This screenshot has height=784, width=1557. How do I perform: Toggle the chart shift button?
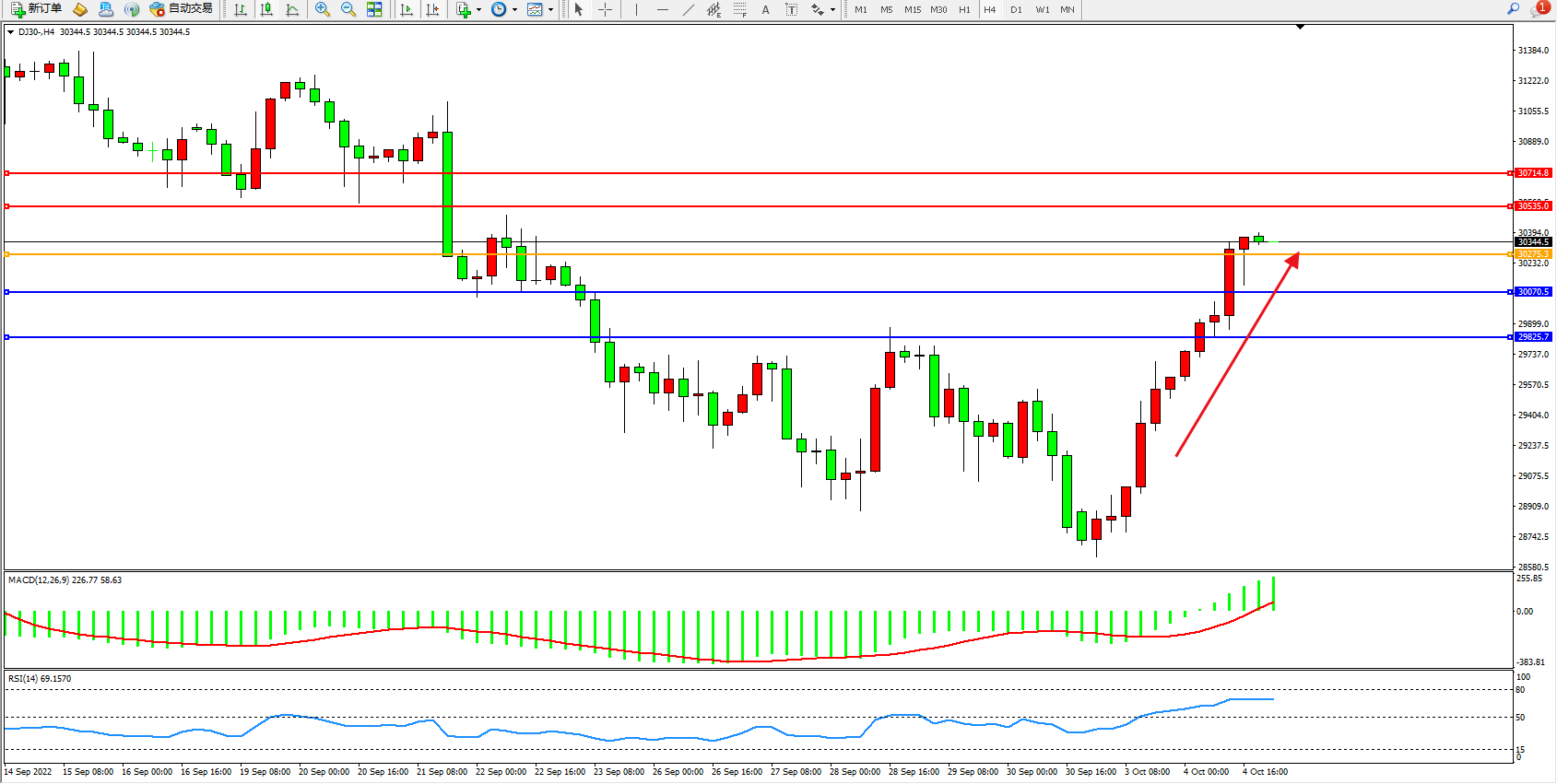(x=432, y=9)
